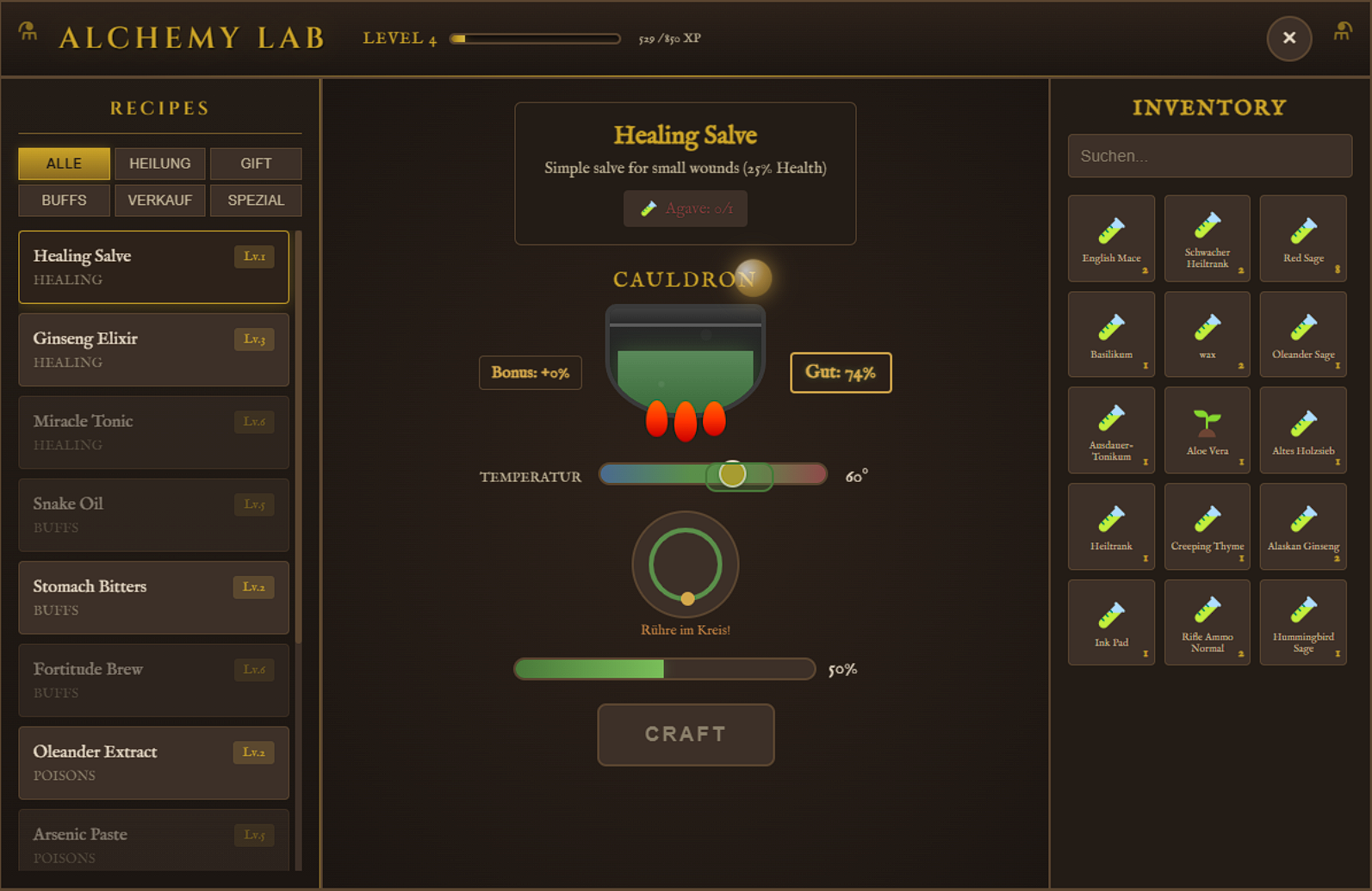The image size is (1372, 891).
Task: Show all recipes with ALLE filter
Action: pos(64,164)
